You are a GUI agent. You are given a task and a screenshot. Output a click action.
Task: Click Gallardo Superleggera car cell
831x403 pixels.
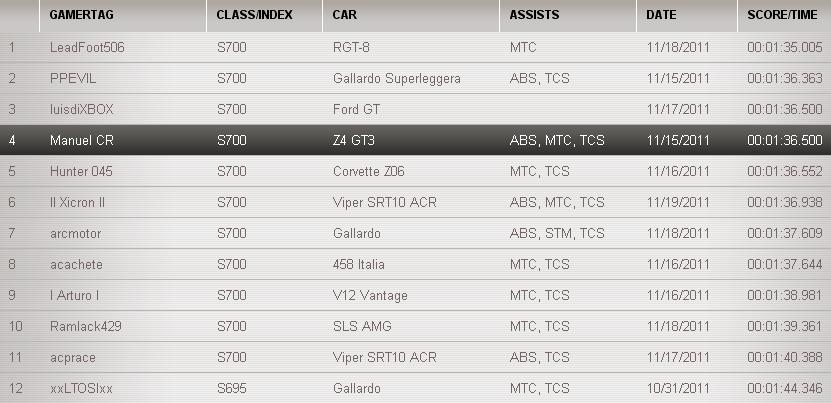pyautogui.click(x=396, y=78)
